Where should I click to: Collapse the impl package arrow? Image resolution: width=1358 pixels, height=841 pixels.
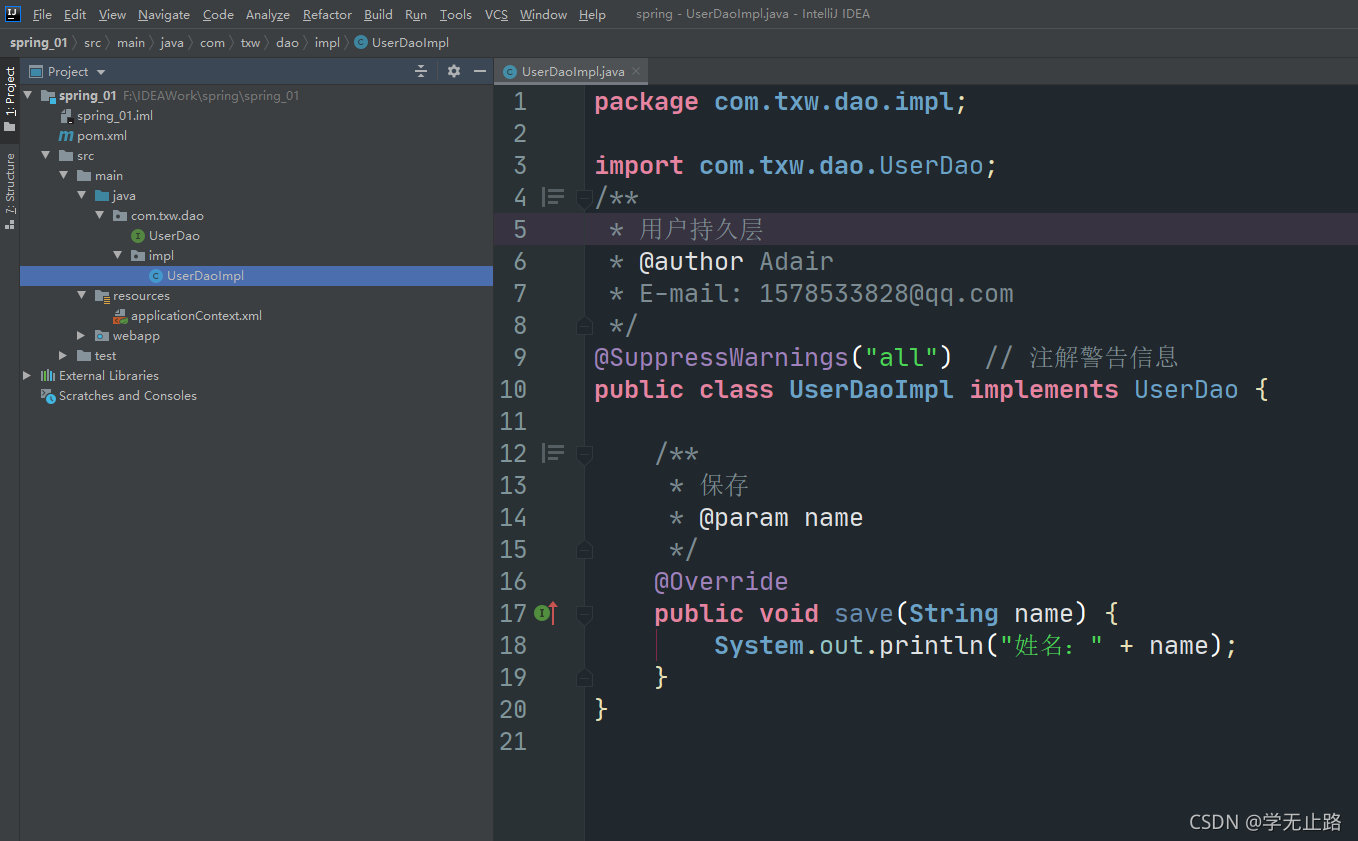click(x=118, y=256)
